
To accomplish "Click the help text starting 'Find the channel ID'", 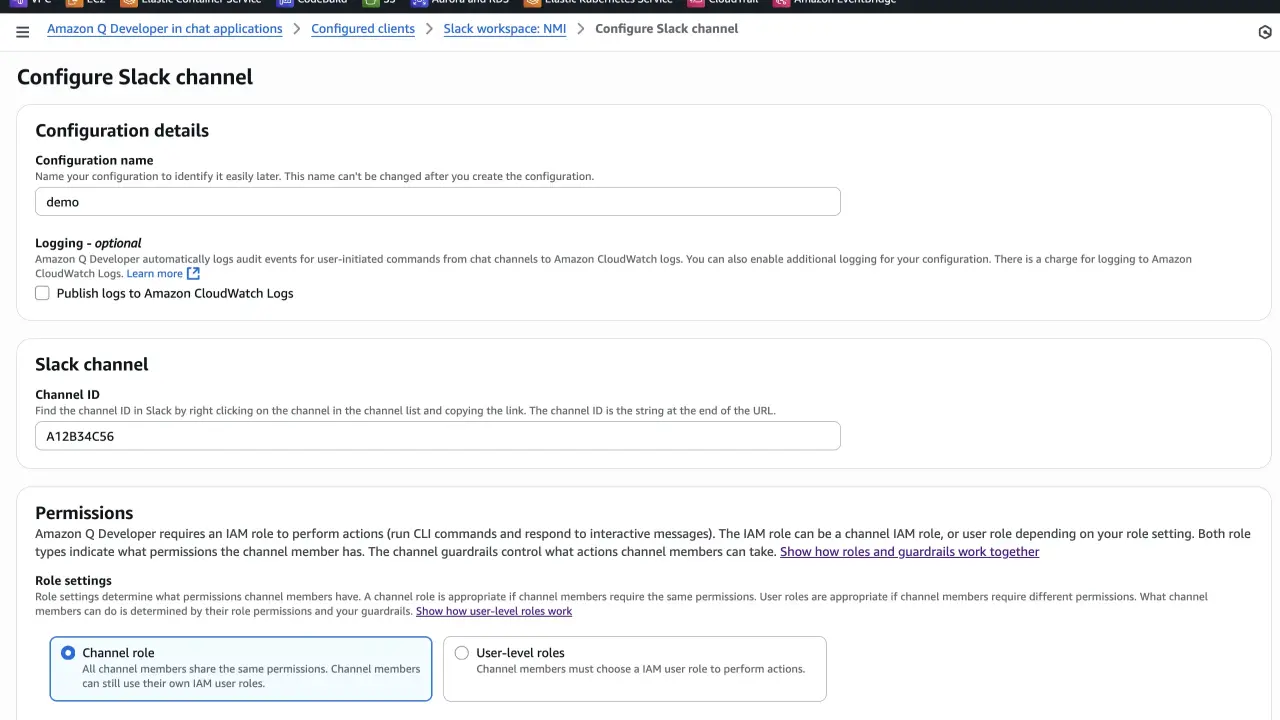I will click(x=405, y=411).
